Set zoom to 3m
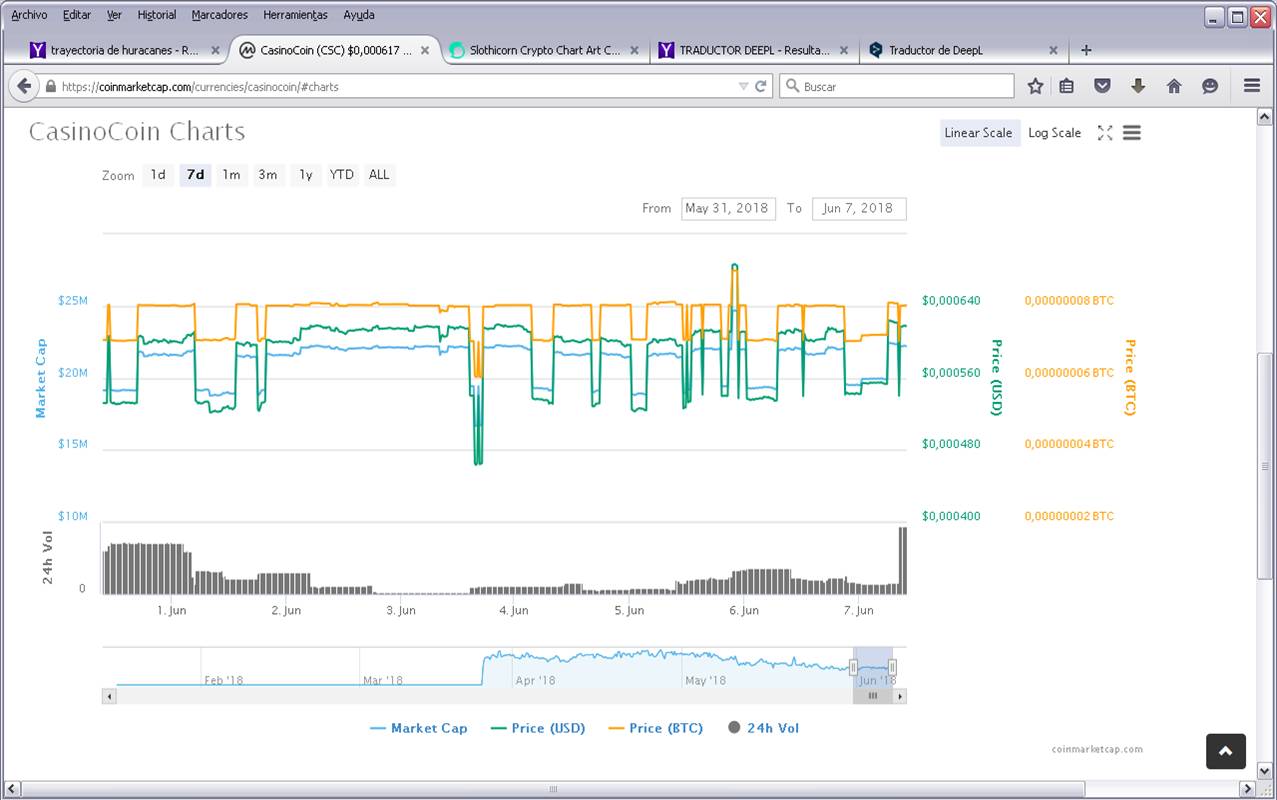 (268, 175)
